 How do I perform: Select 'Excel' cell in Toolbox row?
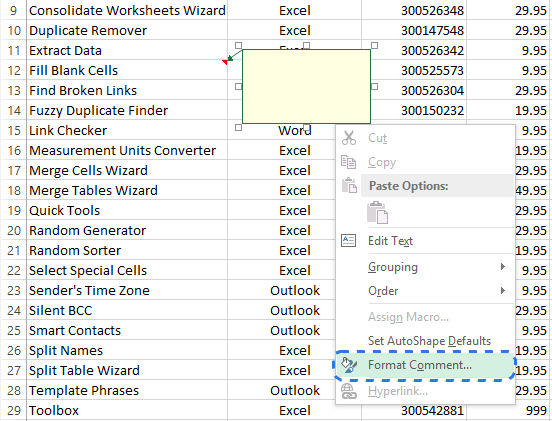[x=295, y=410]
